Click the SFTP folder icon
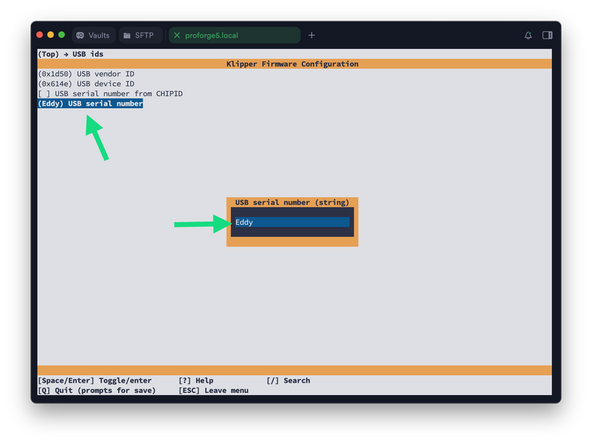Screen dimensions: 592x444 (x=127, y=35)
